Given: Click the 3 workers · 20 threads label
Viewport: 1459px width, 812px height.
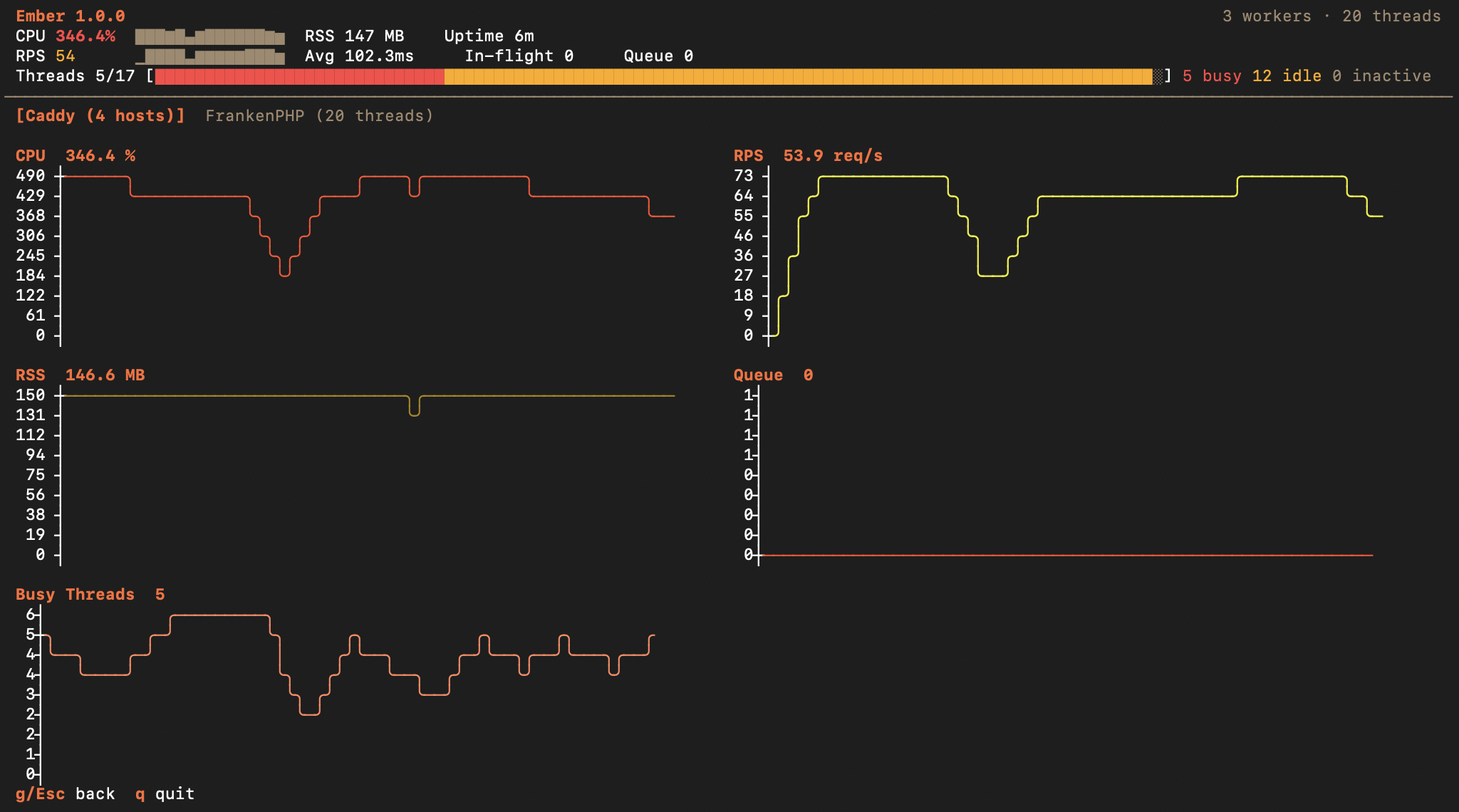Looking at the screenshot, I should coord(1331,16).
